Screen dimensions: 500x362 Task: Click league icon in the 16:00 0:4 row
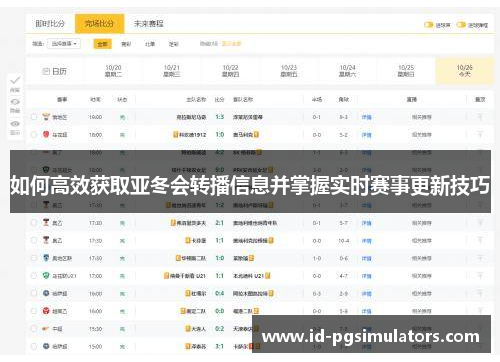pyautogui.click(x=46, y=293)
